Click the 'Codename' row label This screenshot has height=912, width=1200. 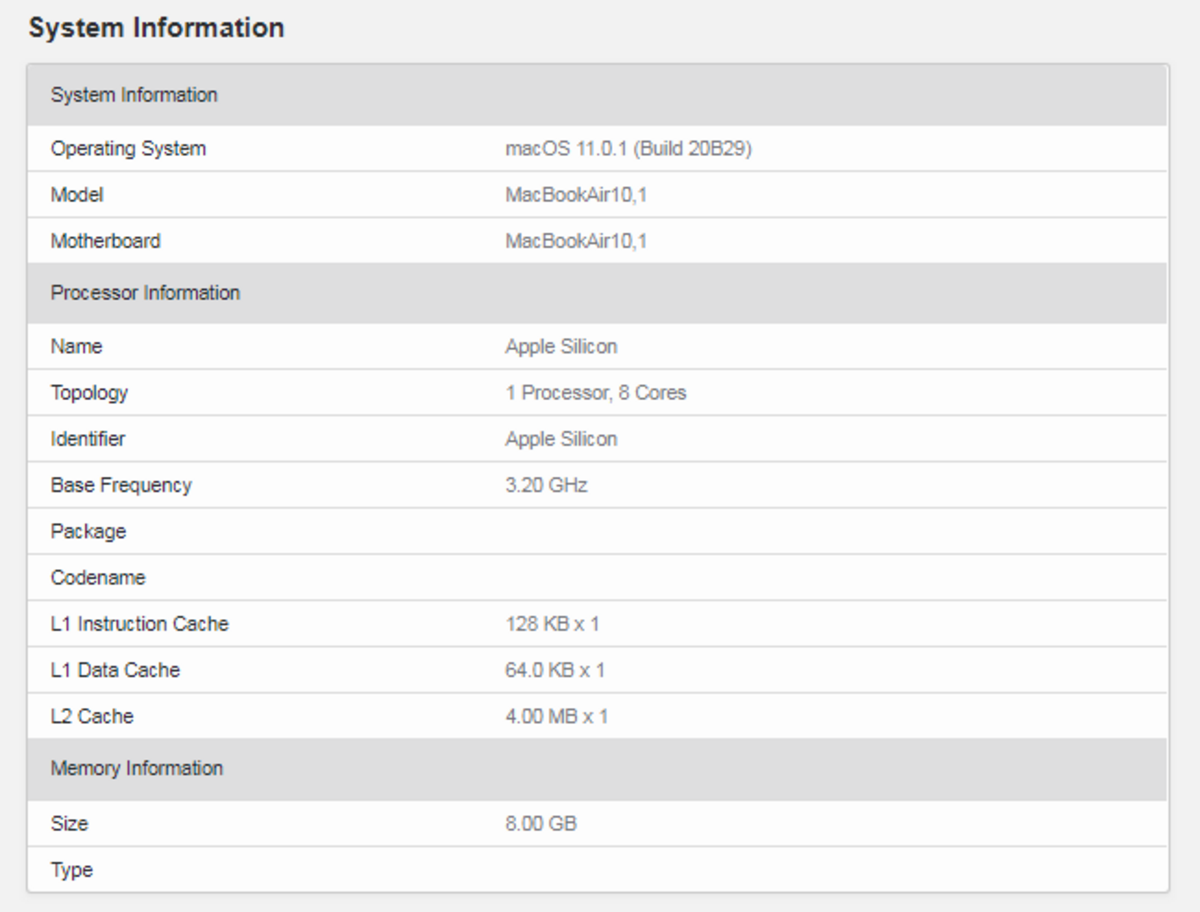[x=98, y=578]
